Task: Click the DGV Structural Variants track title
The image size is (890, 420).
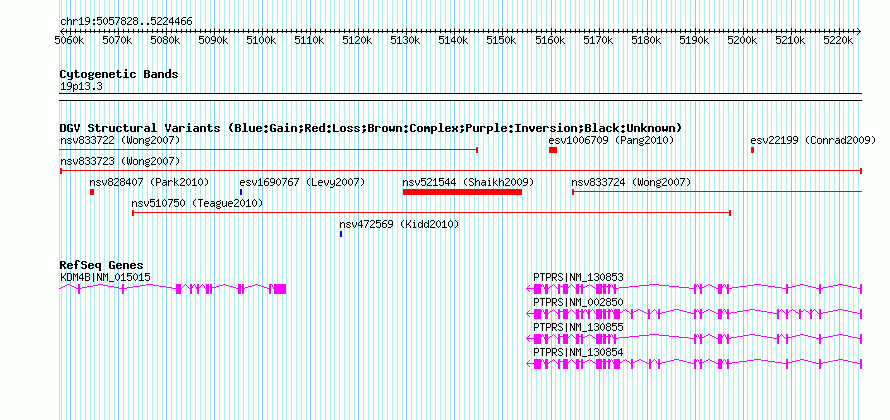Action: click(371, 128)
